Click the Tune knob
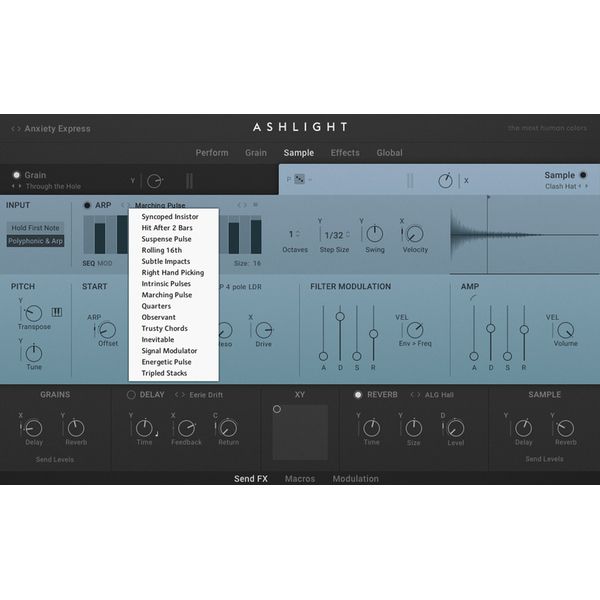 (x=34, y=353)
